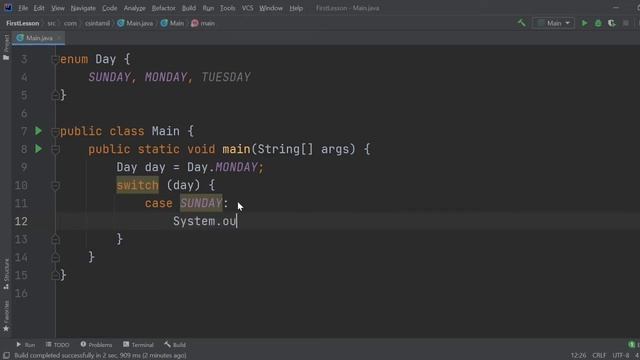Click src in the breadcrumb bar
The height and width of the screenshot is (360, 640).
pyautogui.click(x=51, y=24)
